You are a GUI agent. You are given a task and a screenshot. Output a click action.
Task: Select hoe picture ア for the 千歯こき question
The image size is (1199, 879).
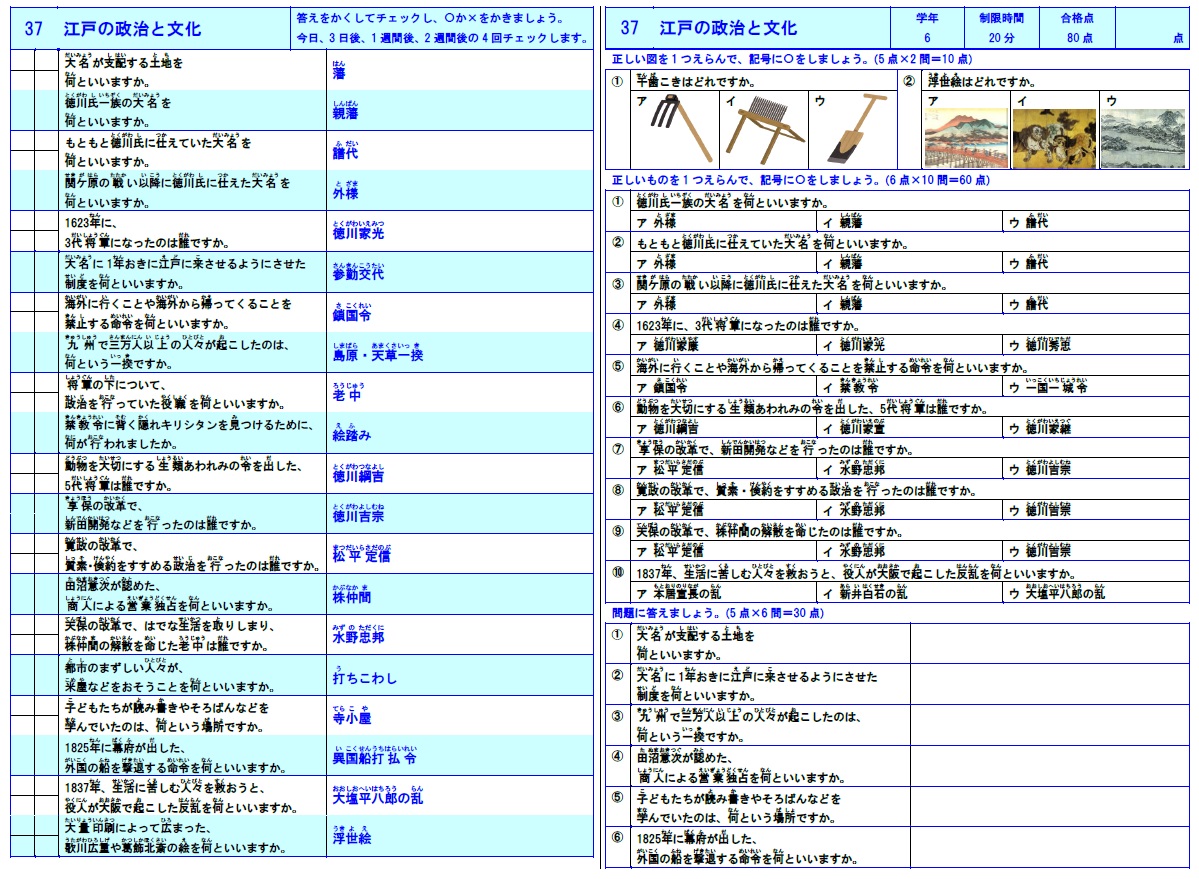coord(682,128)
